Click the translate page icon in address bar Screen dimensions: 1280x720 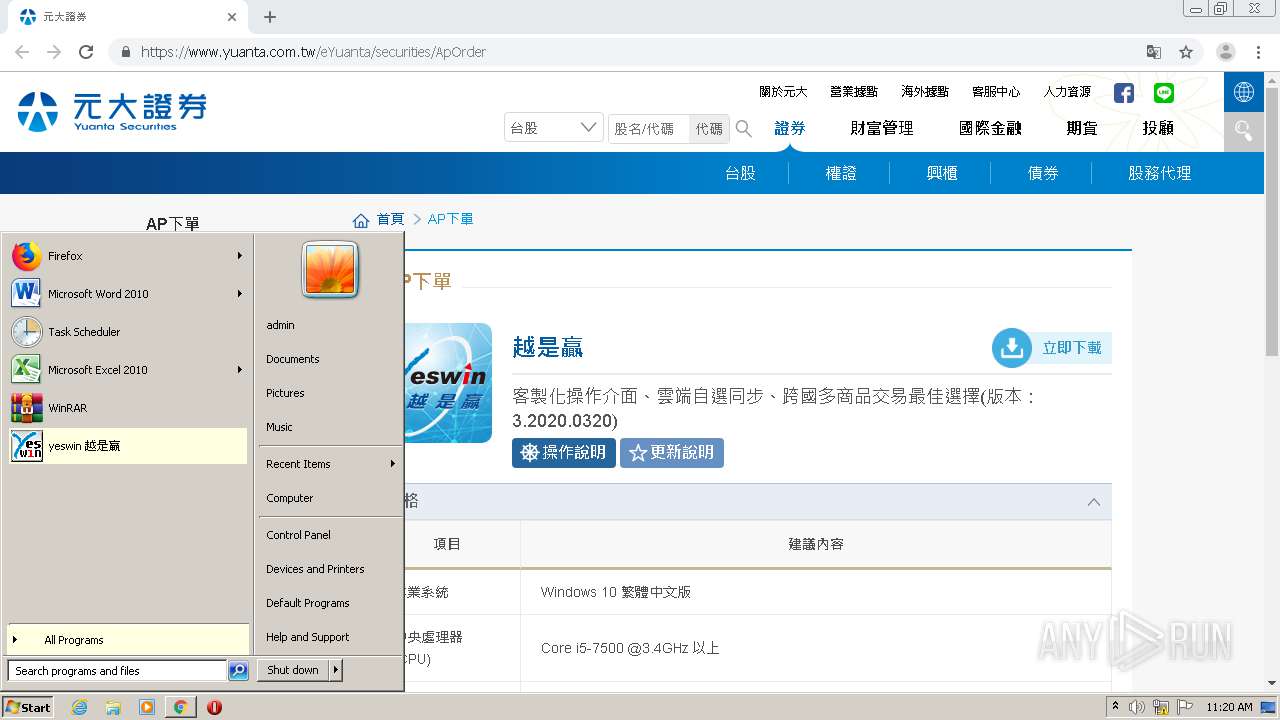click(1154, 52)
